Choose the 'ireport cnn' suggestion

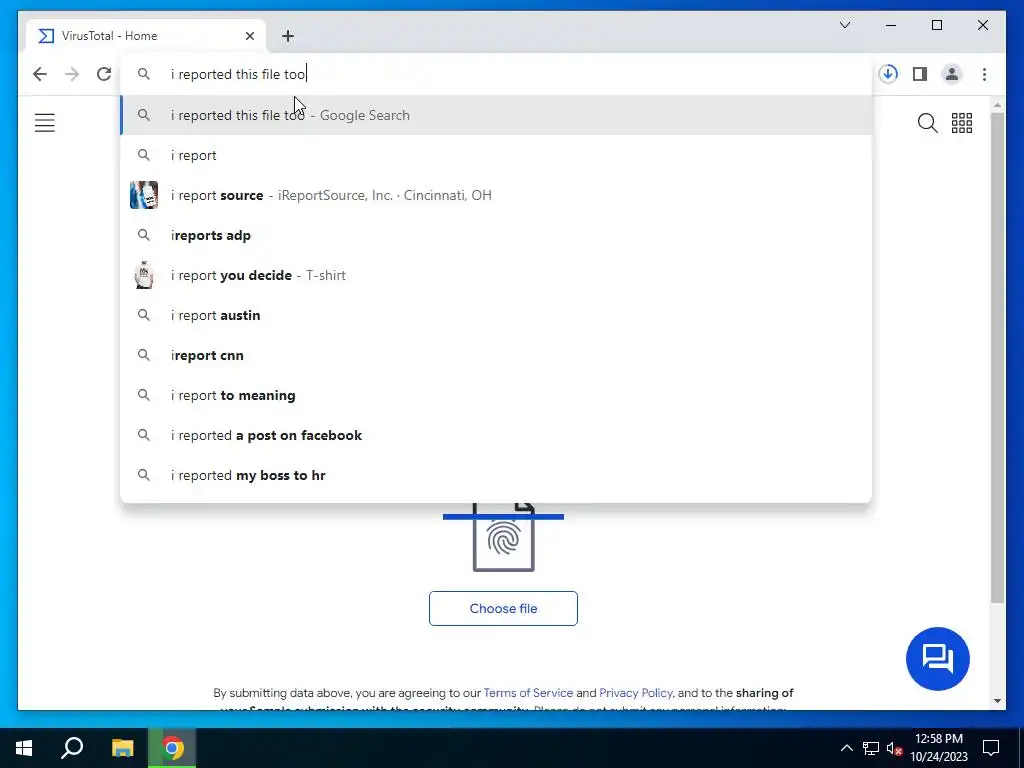tap(496, 355)
